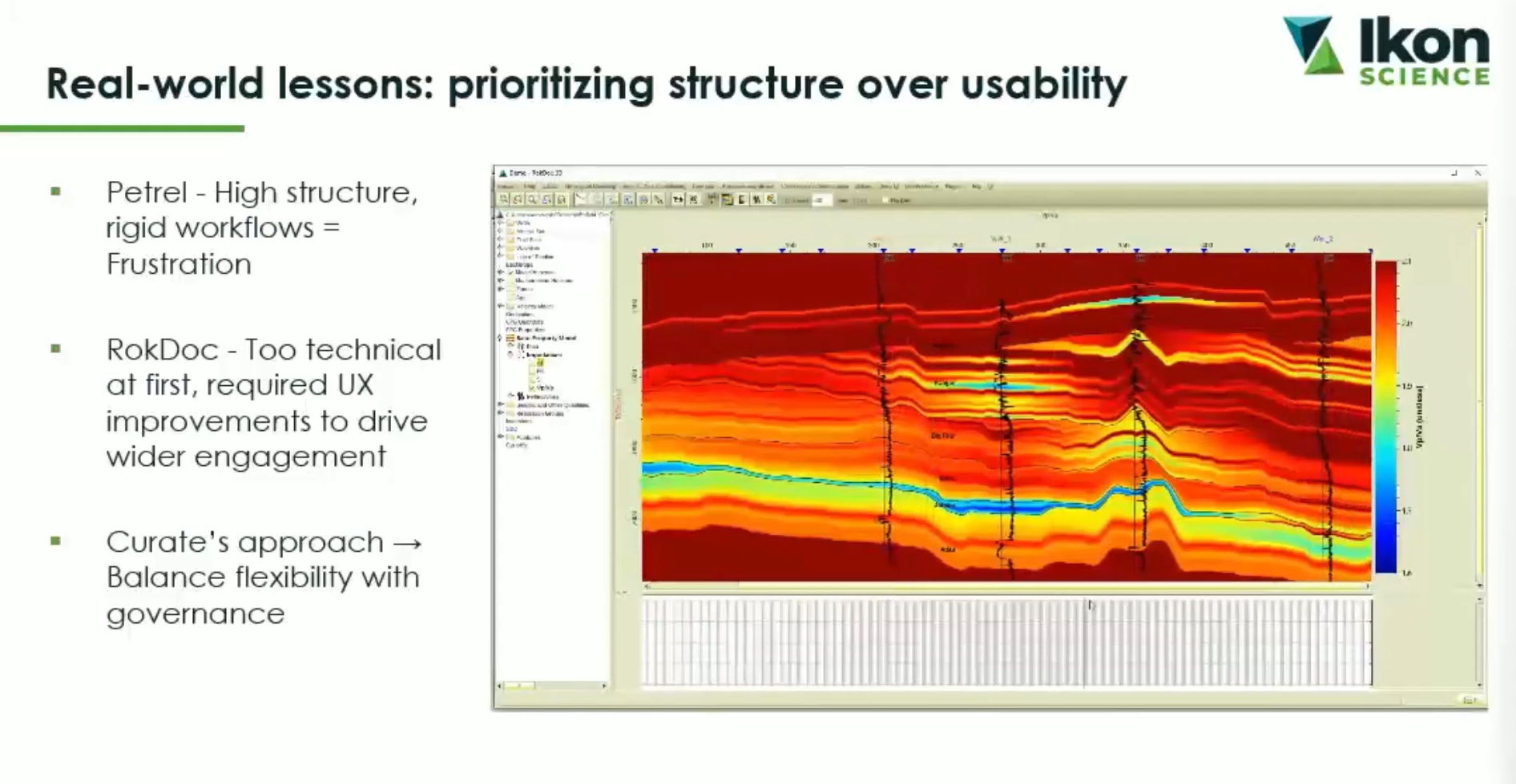The width and height of the screenshot is (1516, 784).
Task: Click the white numeric field in RokDoc toolbar
Action: [x=821, y=200]
